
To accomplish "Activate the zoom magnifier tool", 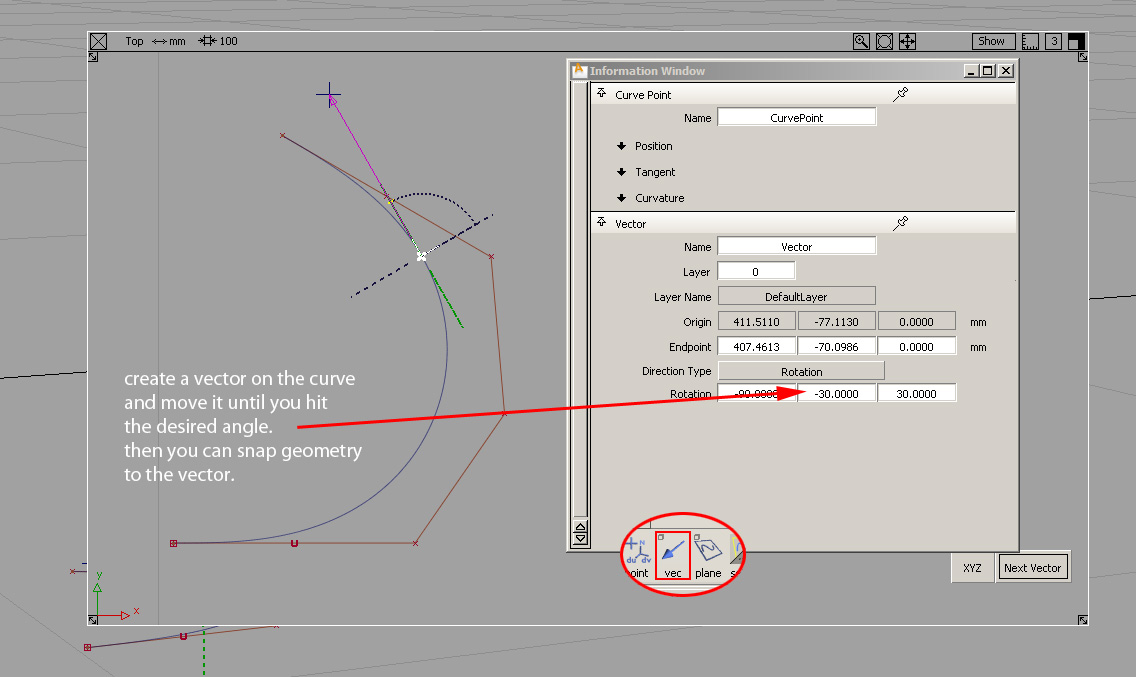I will click(x=861, y=41).
